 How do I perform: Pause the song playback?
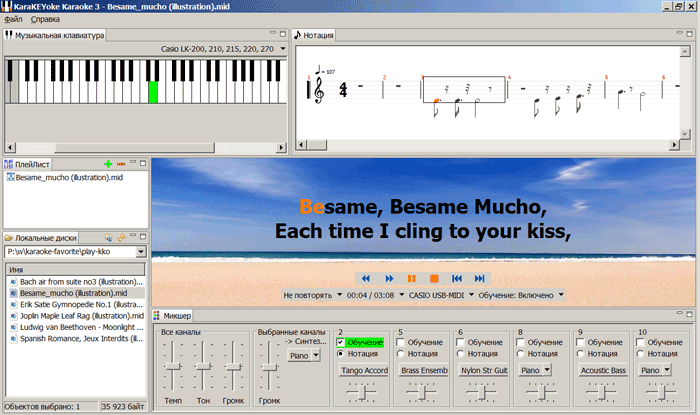tap(411, 278)
